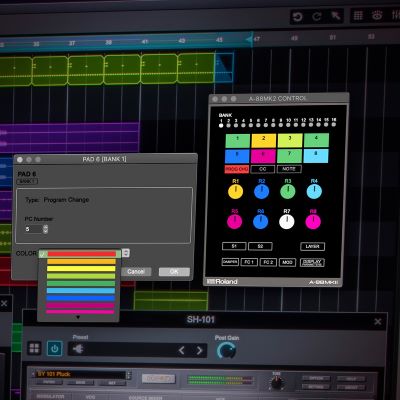The image size is (400, 400).
Task: Click the white R7 knob
Action: click(x=287, y=222)
